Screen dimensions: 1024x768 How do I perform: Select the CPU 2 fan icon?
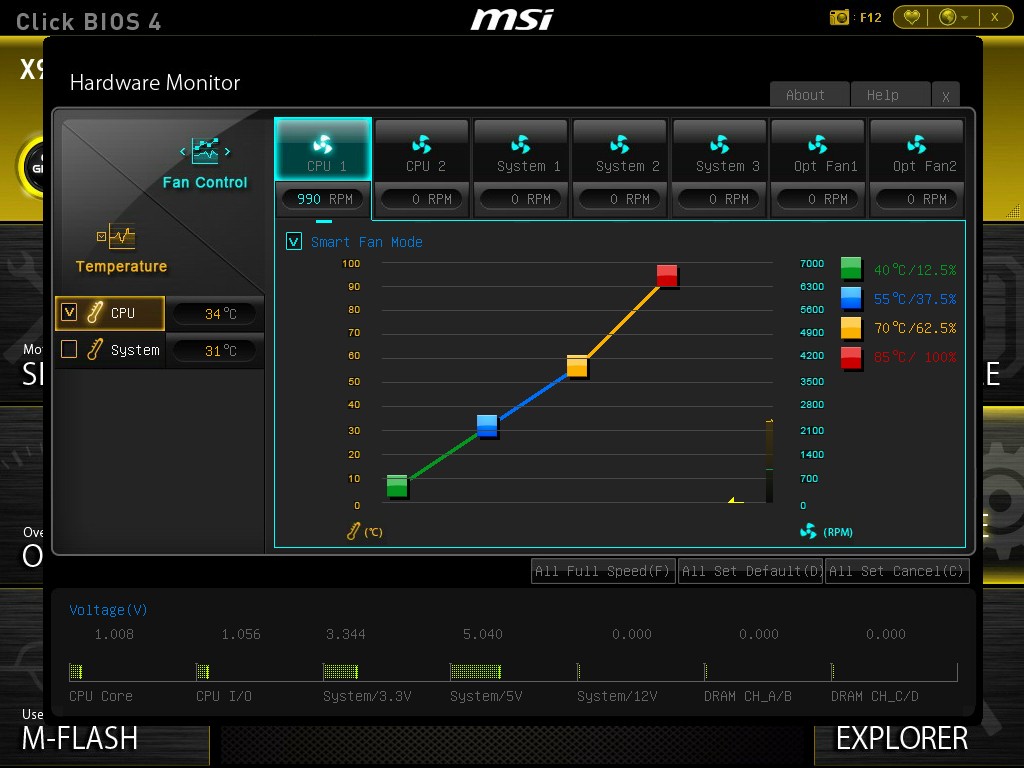(421, 145)
